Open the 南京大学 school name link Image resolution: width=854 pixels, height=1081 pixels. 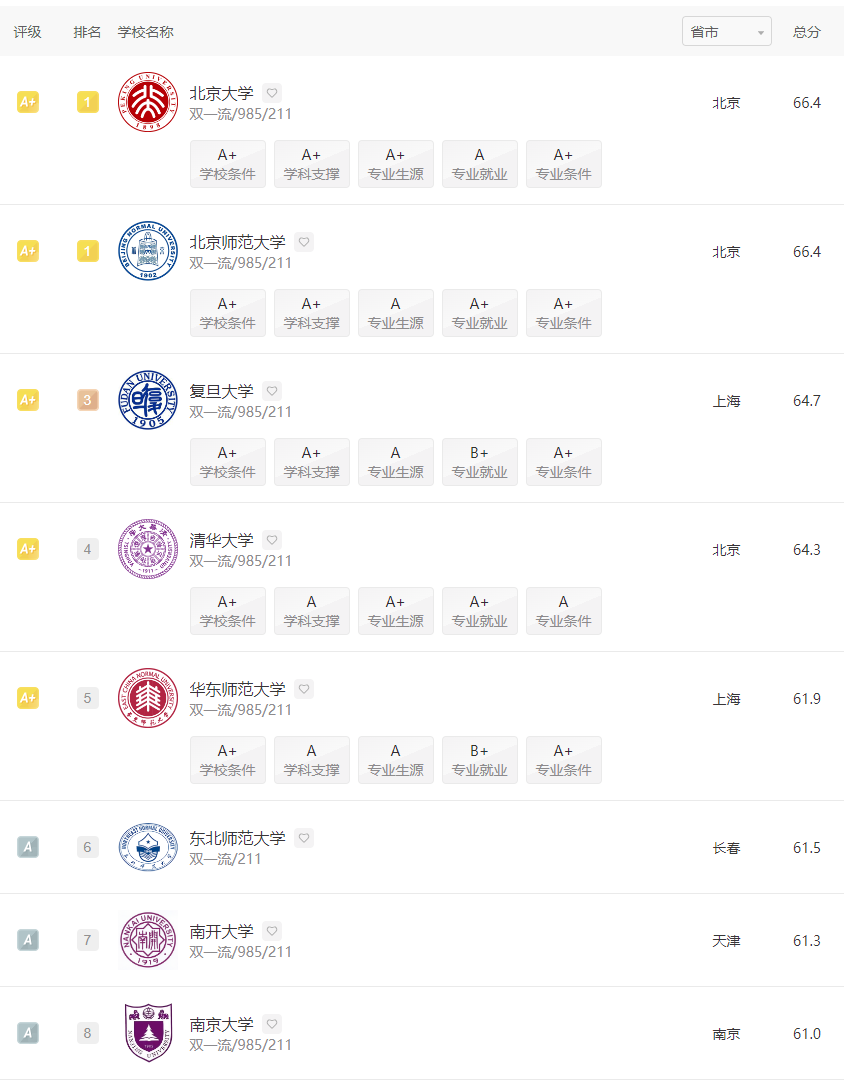221,1024
